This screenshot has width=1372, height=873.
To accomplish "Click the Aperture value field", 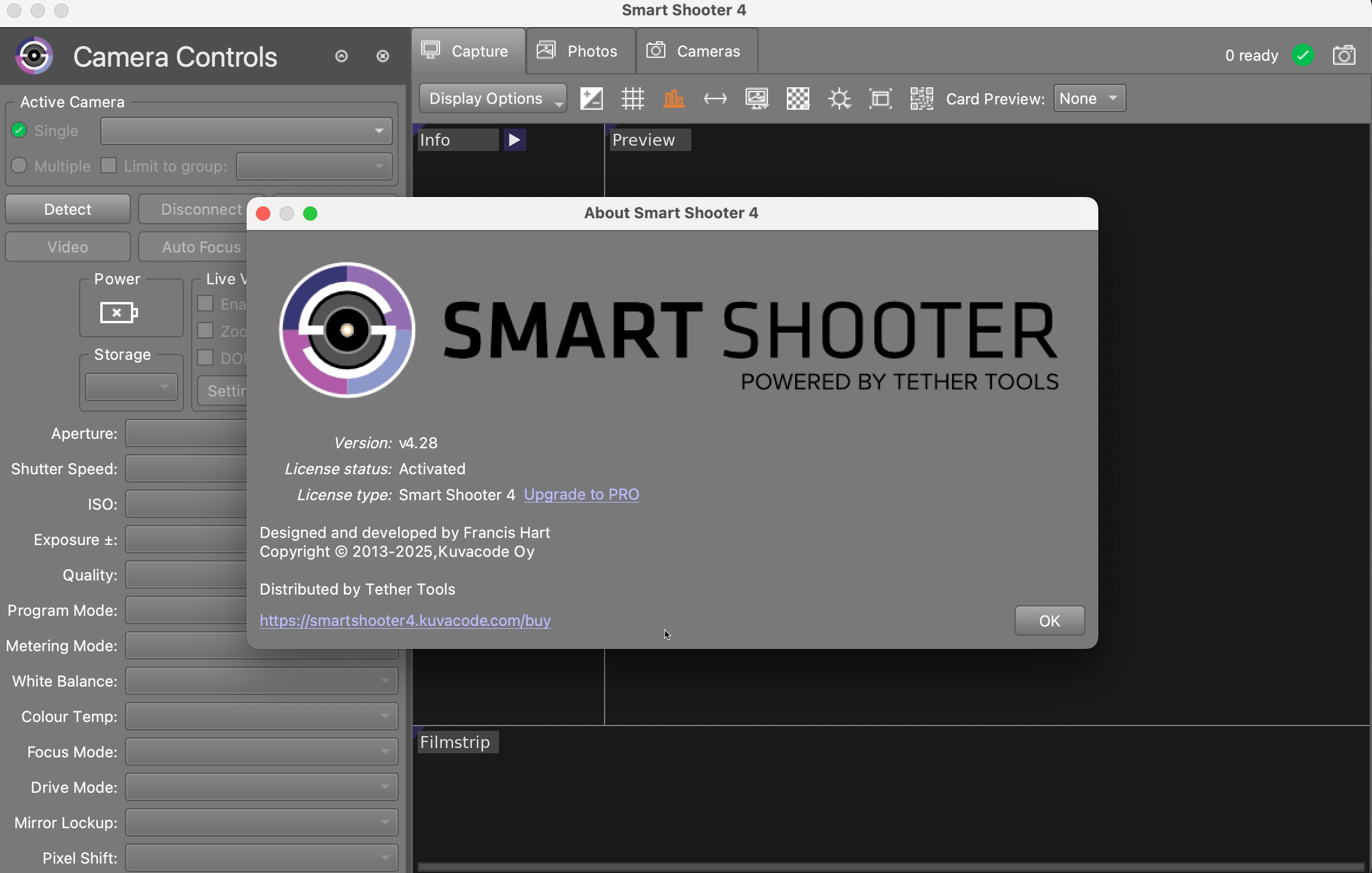I will click(x=186, y=434).
